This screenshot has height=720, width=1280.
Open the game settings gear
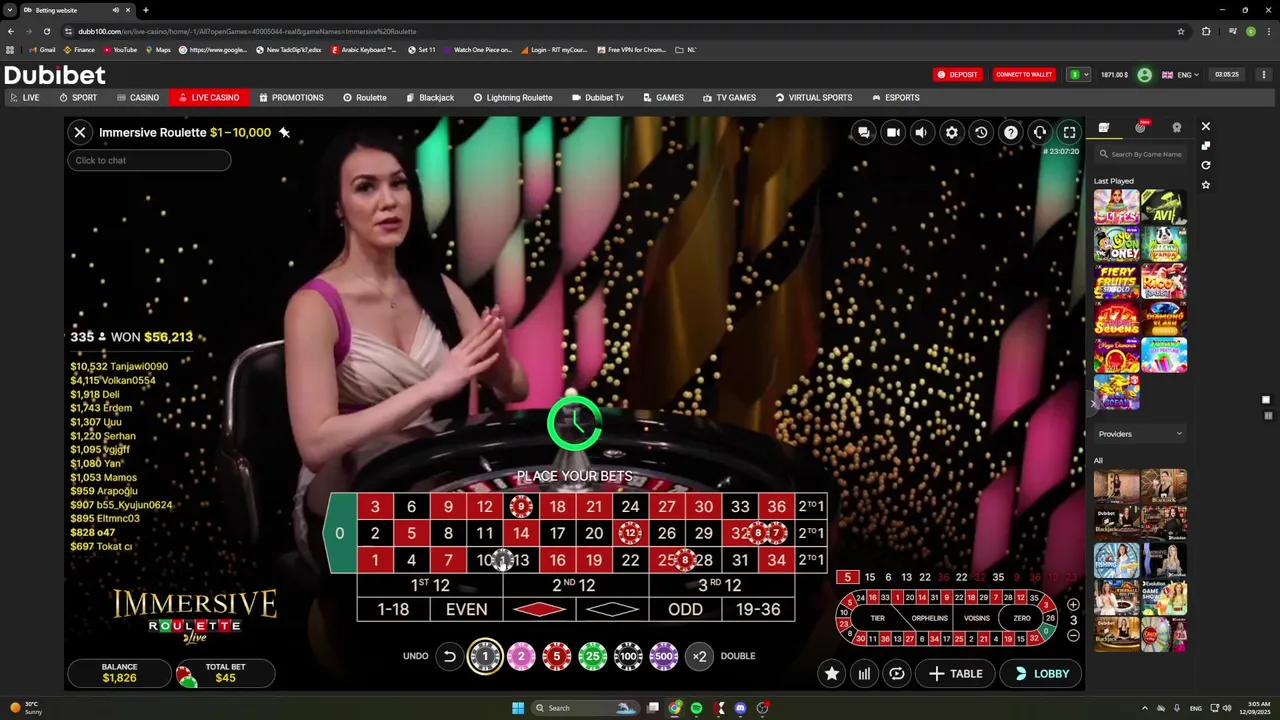(x=952, y=132)
